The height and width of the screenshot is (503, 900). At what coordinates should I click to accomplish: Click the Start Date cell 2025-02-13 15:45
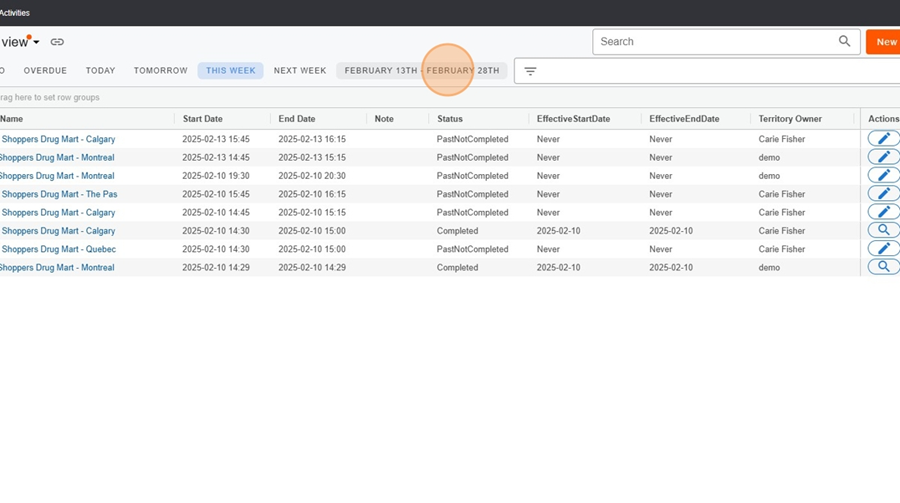(216, 139)
